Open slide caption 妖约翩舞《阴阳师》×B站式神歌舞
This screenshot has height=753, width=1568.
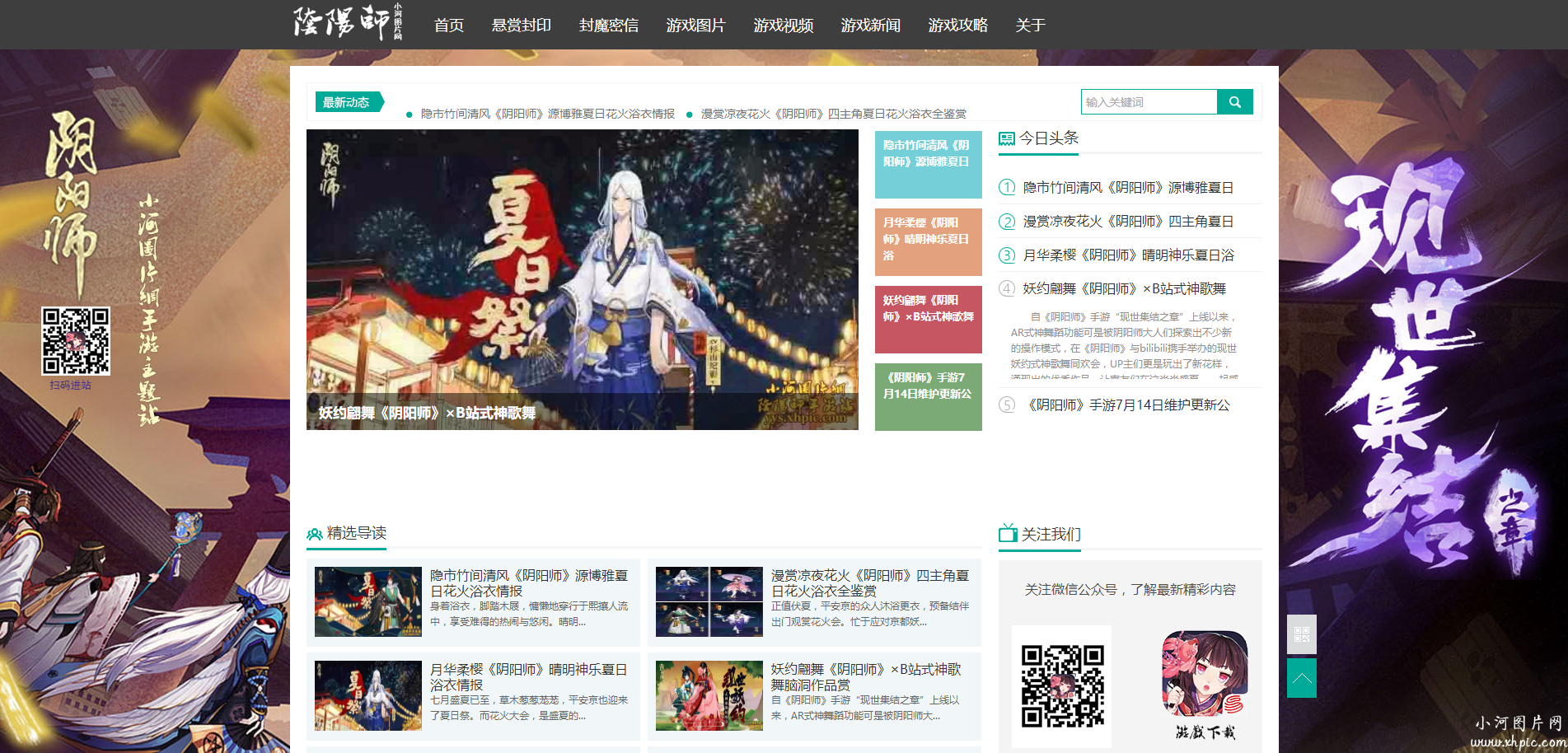point(427,413)
